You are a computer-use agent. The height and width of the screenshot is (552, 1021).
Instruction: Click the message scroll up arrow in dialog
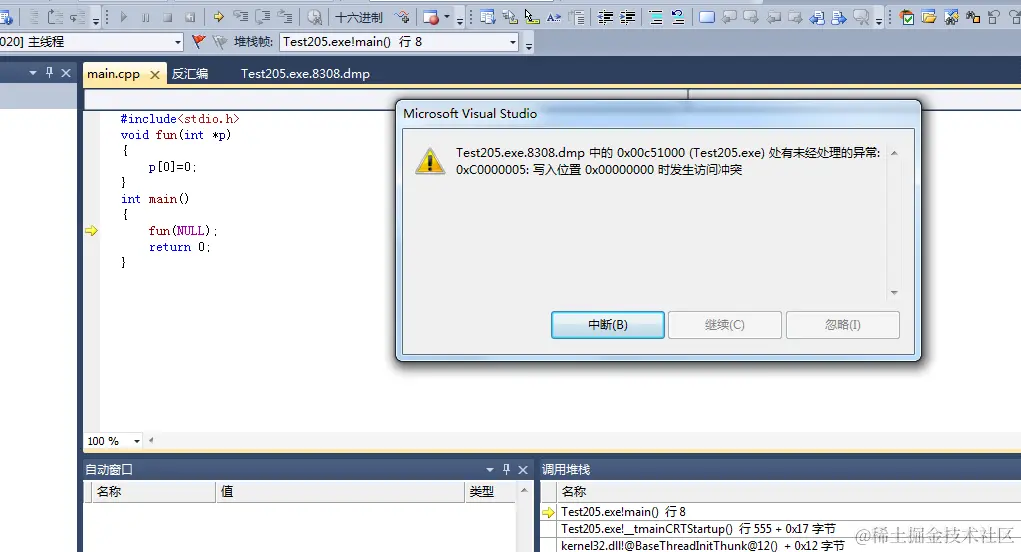(894, 154)
